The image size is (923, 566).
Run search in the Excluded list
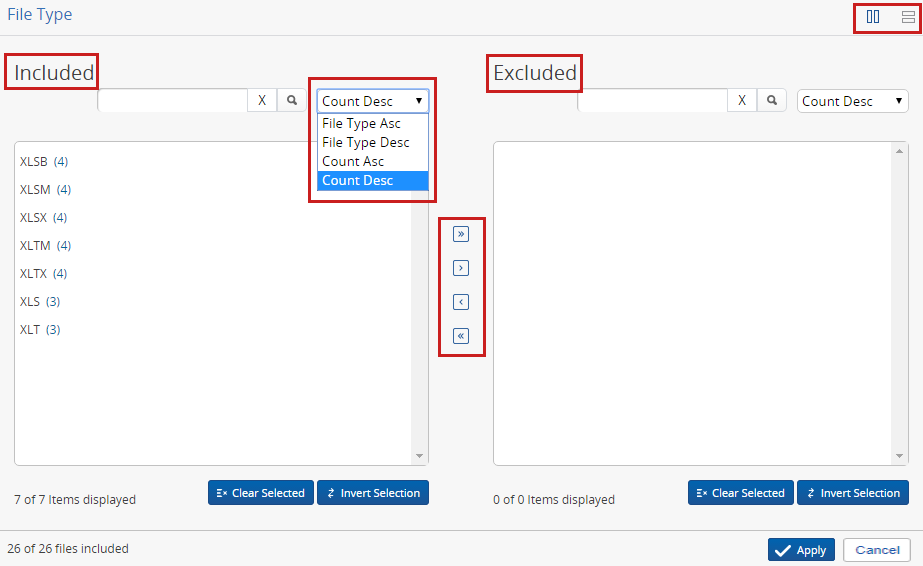tap(772, 101)
